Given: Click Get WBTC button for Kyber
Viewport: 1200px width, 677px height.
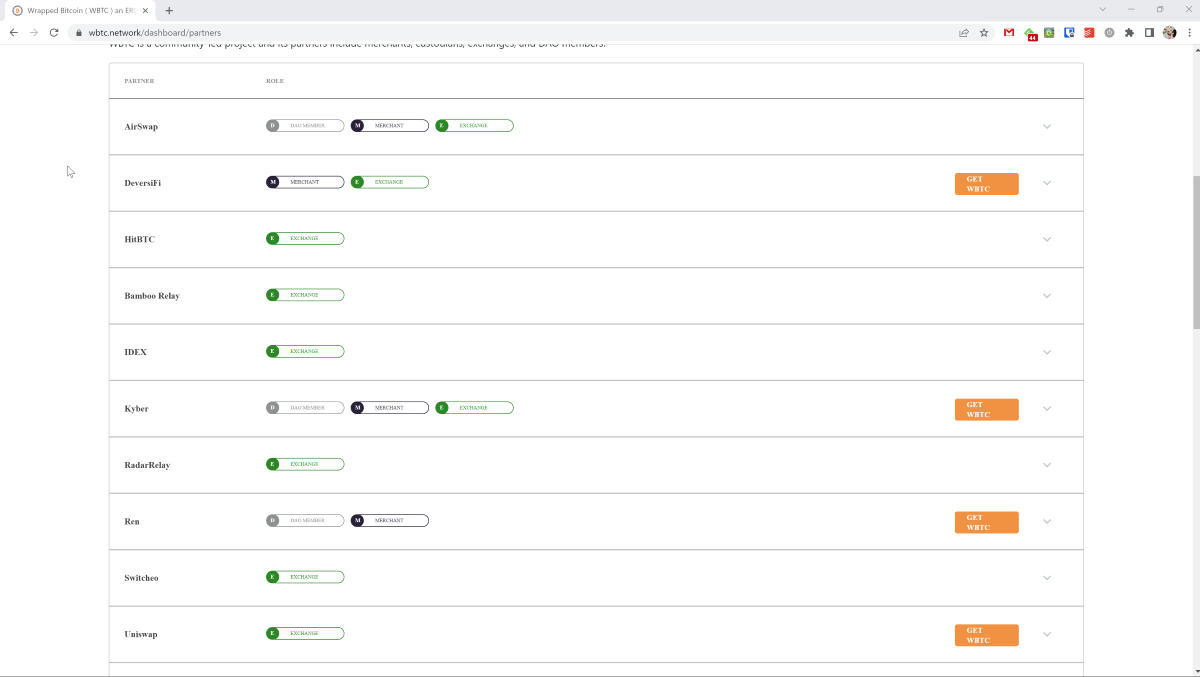Looking at the screenshot, I should [987, 410].
